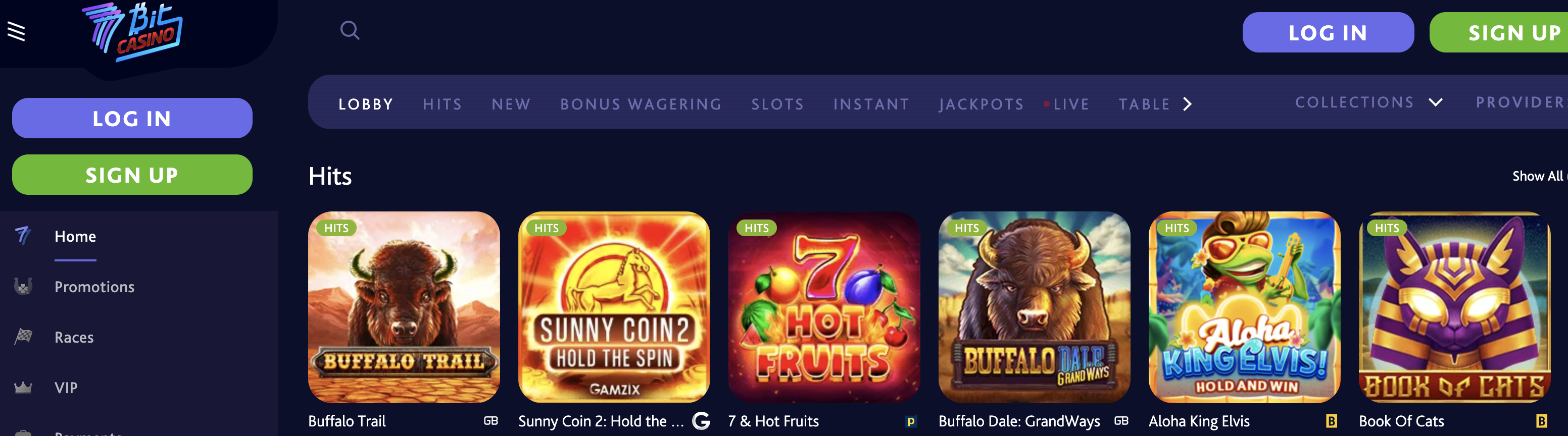Screen dimensions: 1568x436
Task: Open the Bonus Wagering tab
Action: 641,104
